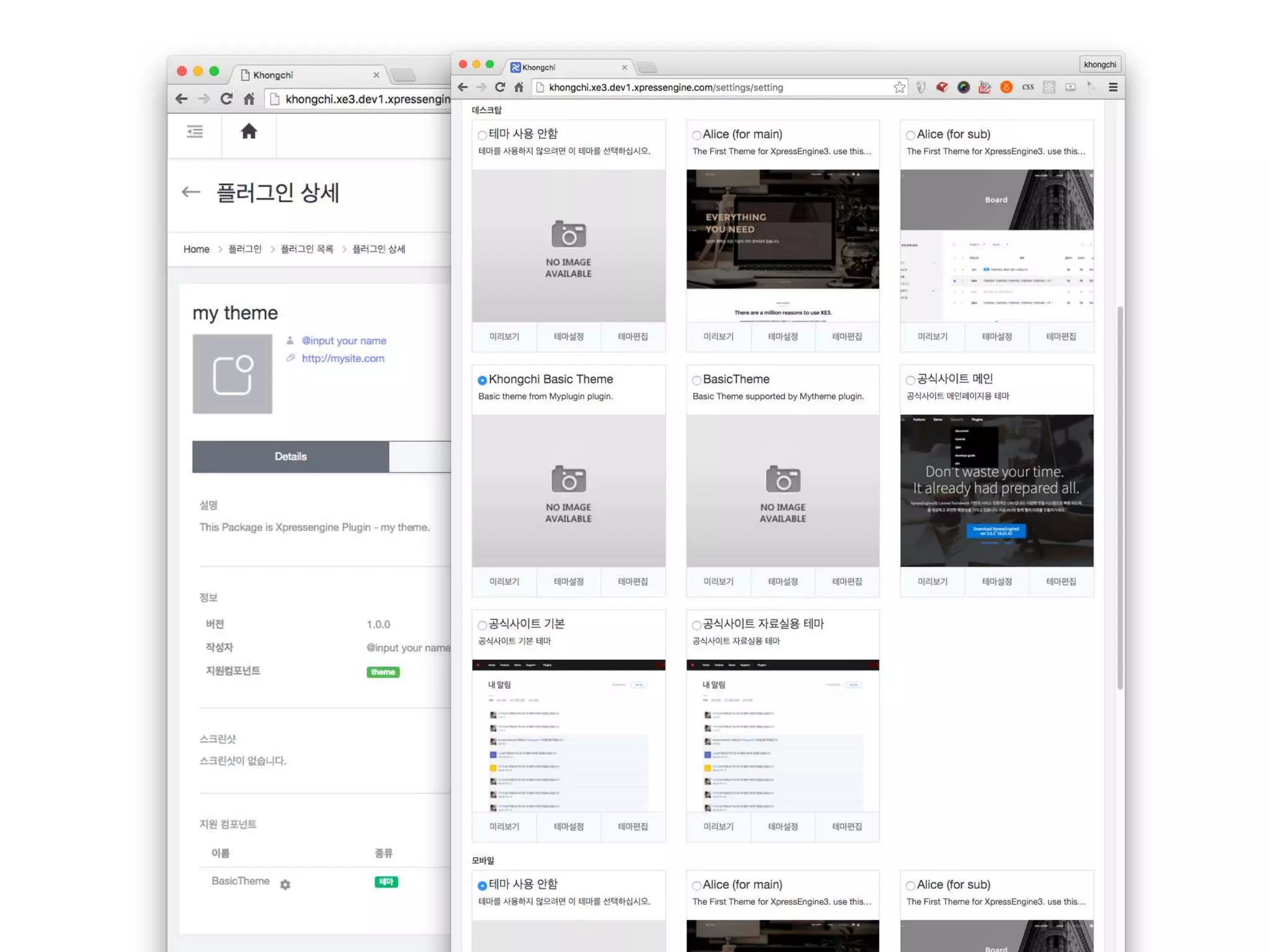The width and height of the screenshot is (1270, 952).
Task: Switch to the Details tab
Action: click(x=290, y=456)
